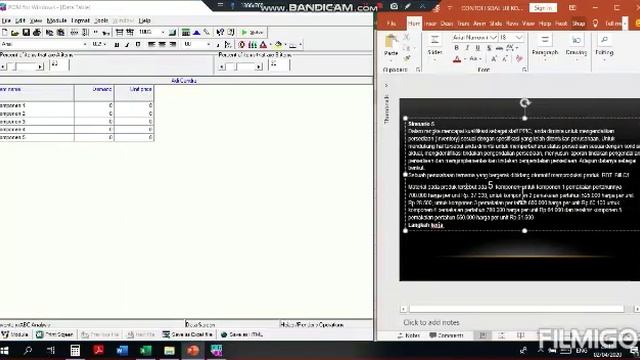Click the Demand column header
Image resolution: width=640 pixels, height=360 pixels.
pos(94,93)
